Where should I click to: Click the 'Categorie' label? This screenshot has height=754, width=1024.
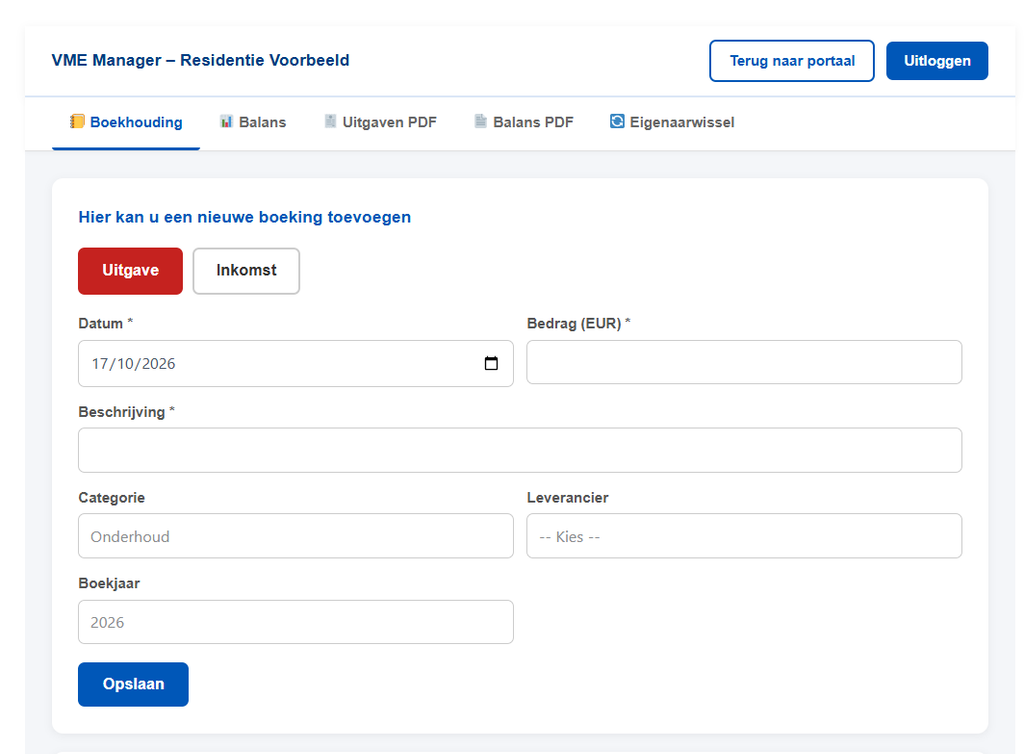coord(112,497)
